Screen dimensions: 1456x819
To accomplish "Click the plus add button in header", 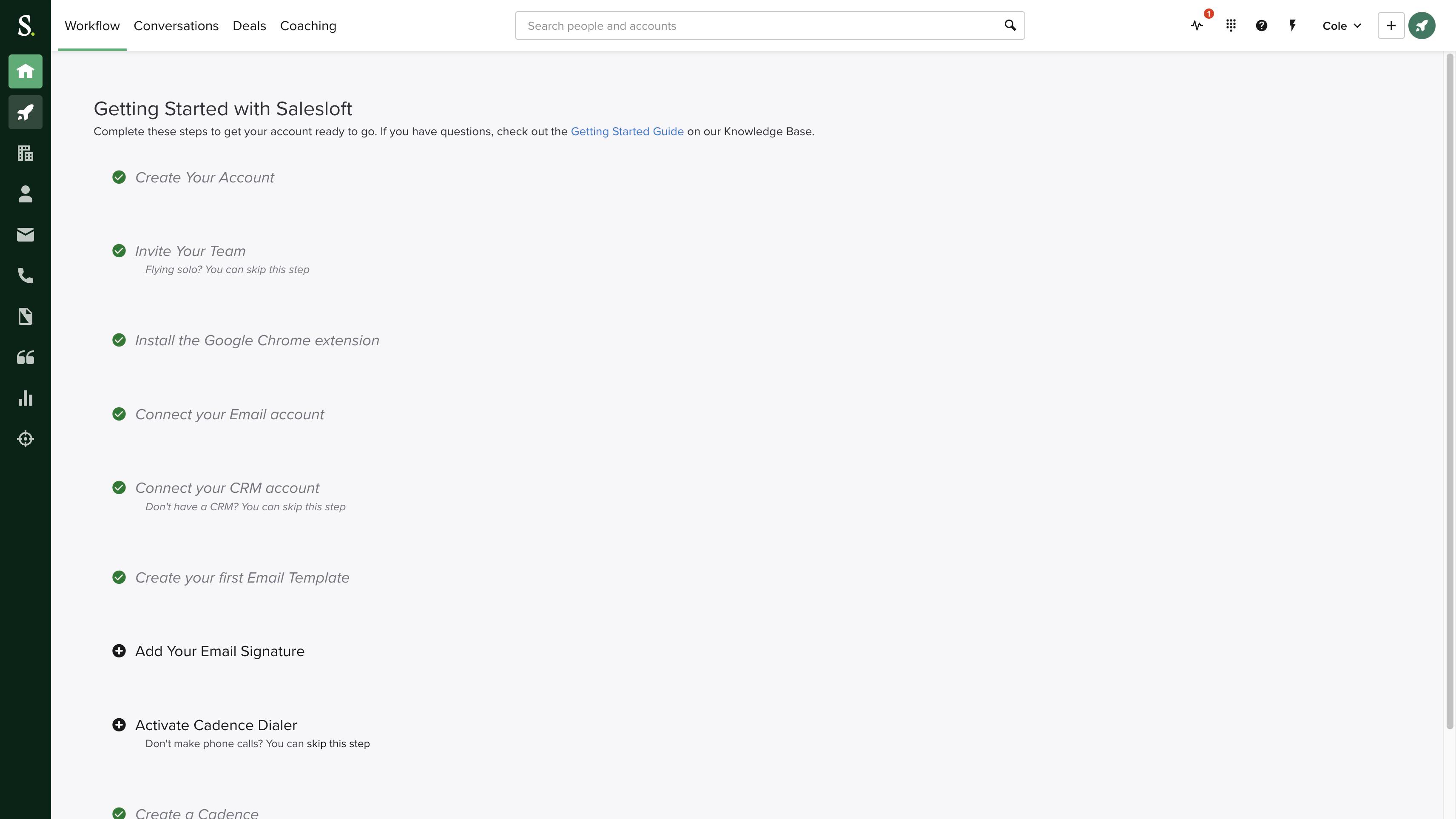I will click(x=1391, y=26).
